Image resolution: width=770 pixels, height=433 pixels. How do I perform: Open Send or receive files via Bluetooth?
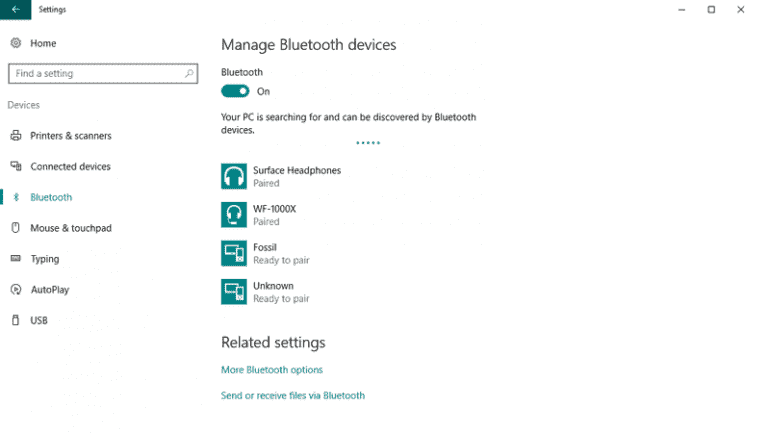(293, 395)
